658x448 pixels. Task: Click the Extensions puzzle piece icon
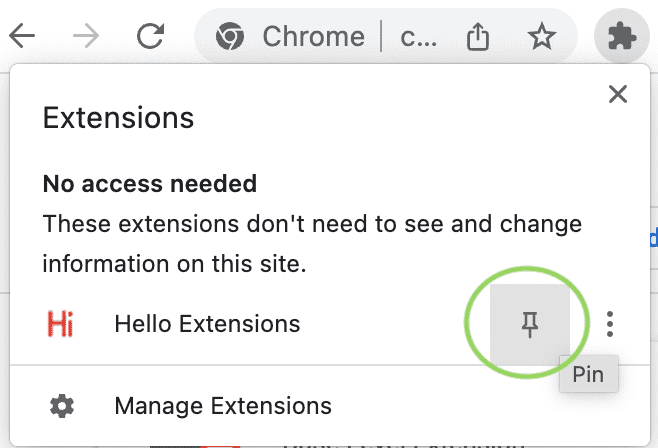click(622, 37)
